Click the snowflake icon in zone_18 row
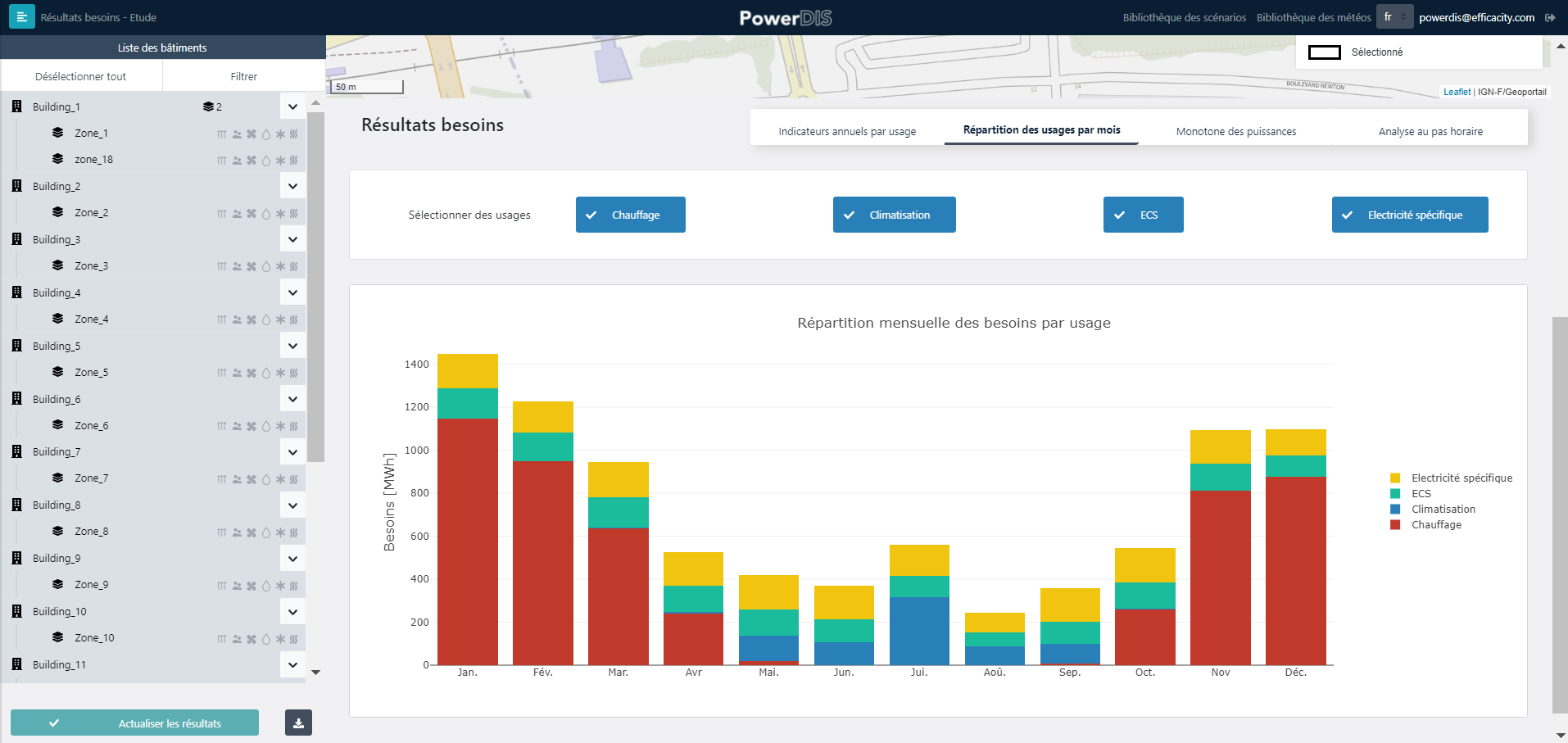This screenshot has width=1568, height=743. tap(280, 161)
